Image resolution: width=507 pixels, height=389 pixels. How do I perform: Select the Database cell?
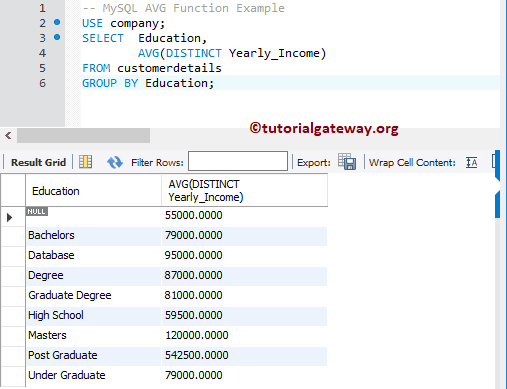(x=93, y=256)
